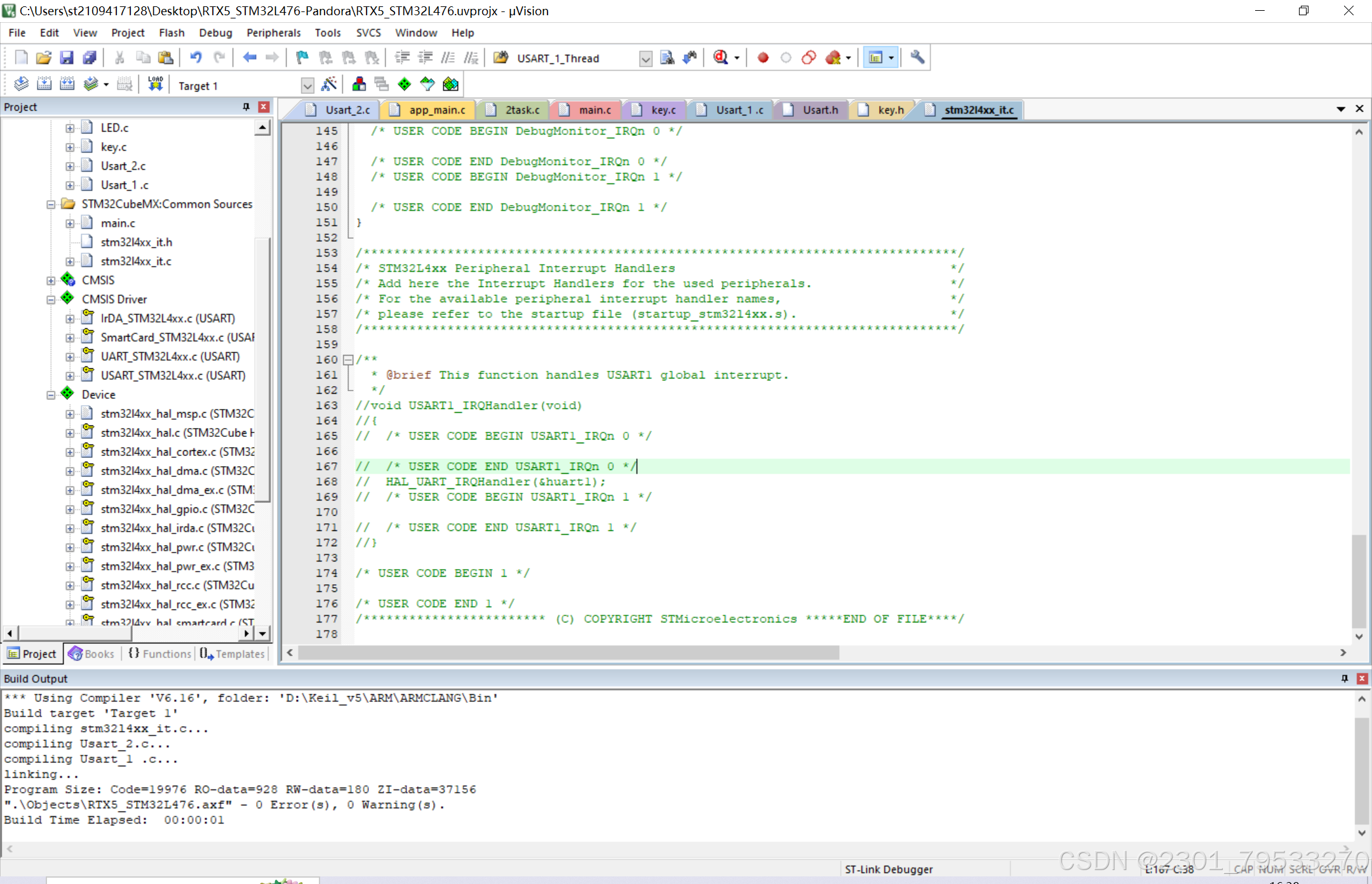Collapse the CMSIS Driver group
The width and height of the screenshot is (1372, 884).
tap(50, 298)
